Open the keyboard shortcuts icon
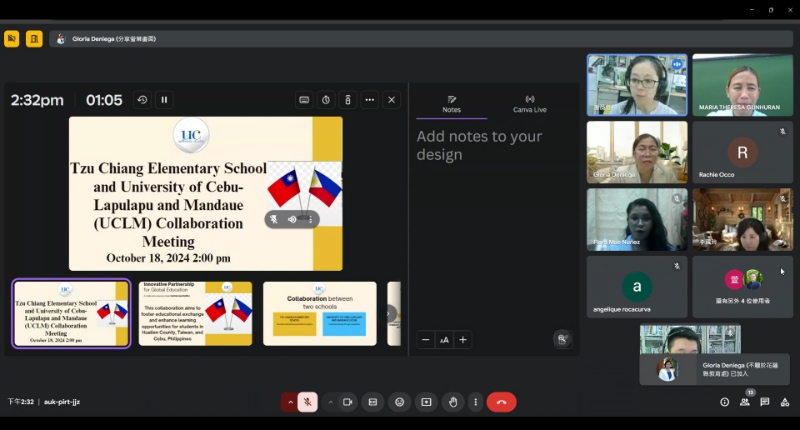Screen dimensions: 800x430 [x=304, y=100]
